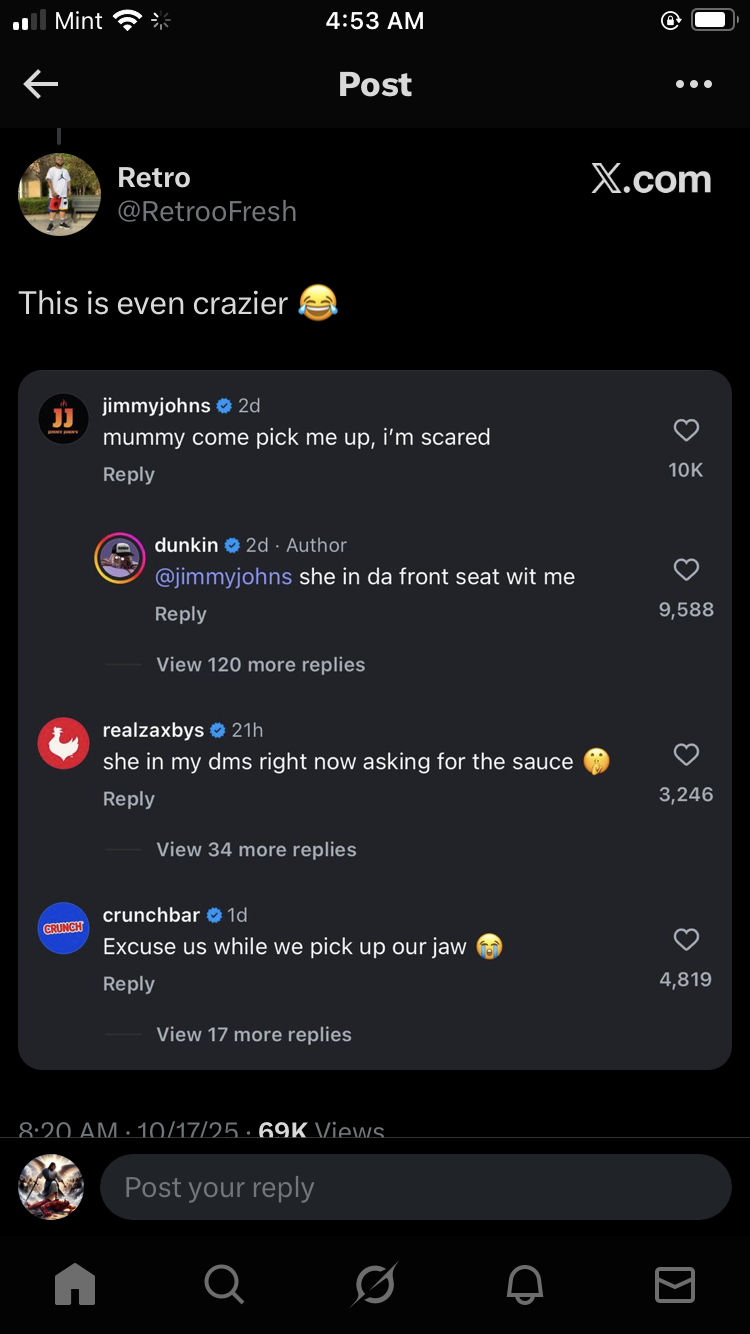750x1334 pixels.
Task: Tap the back arrow icon
Action: point(41,85)
